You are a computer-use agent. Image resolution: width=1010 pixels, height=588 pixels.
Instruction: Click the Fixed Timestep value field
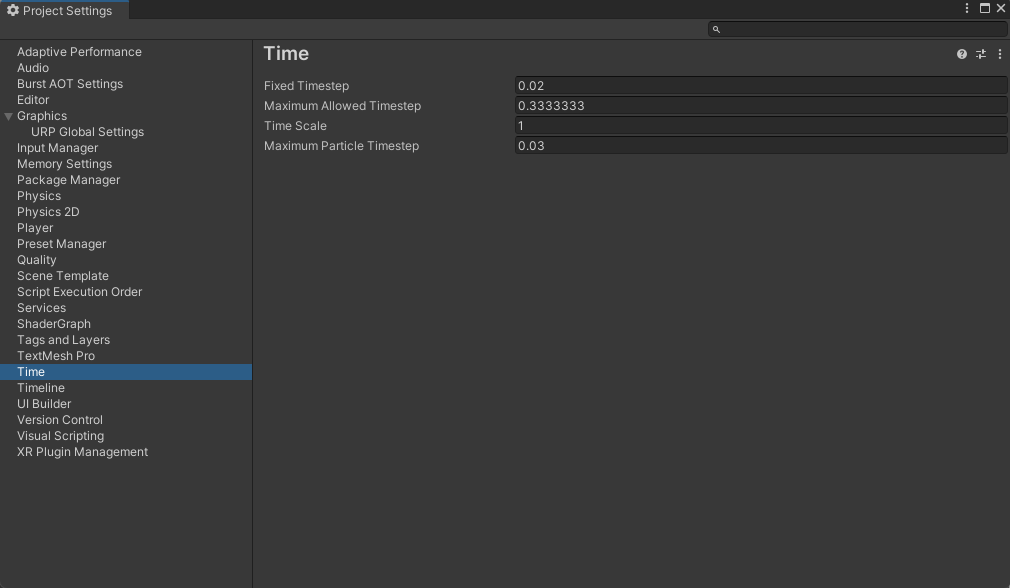coord(761,86)
